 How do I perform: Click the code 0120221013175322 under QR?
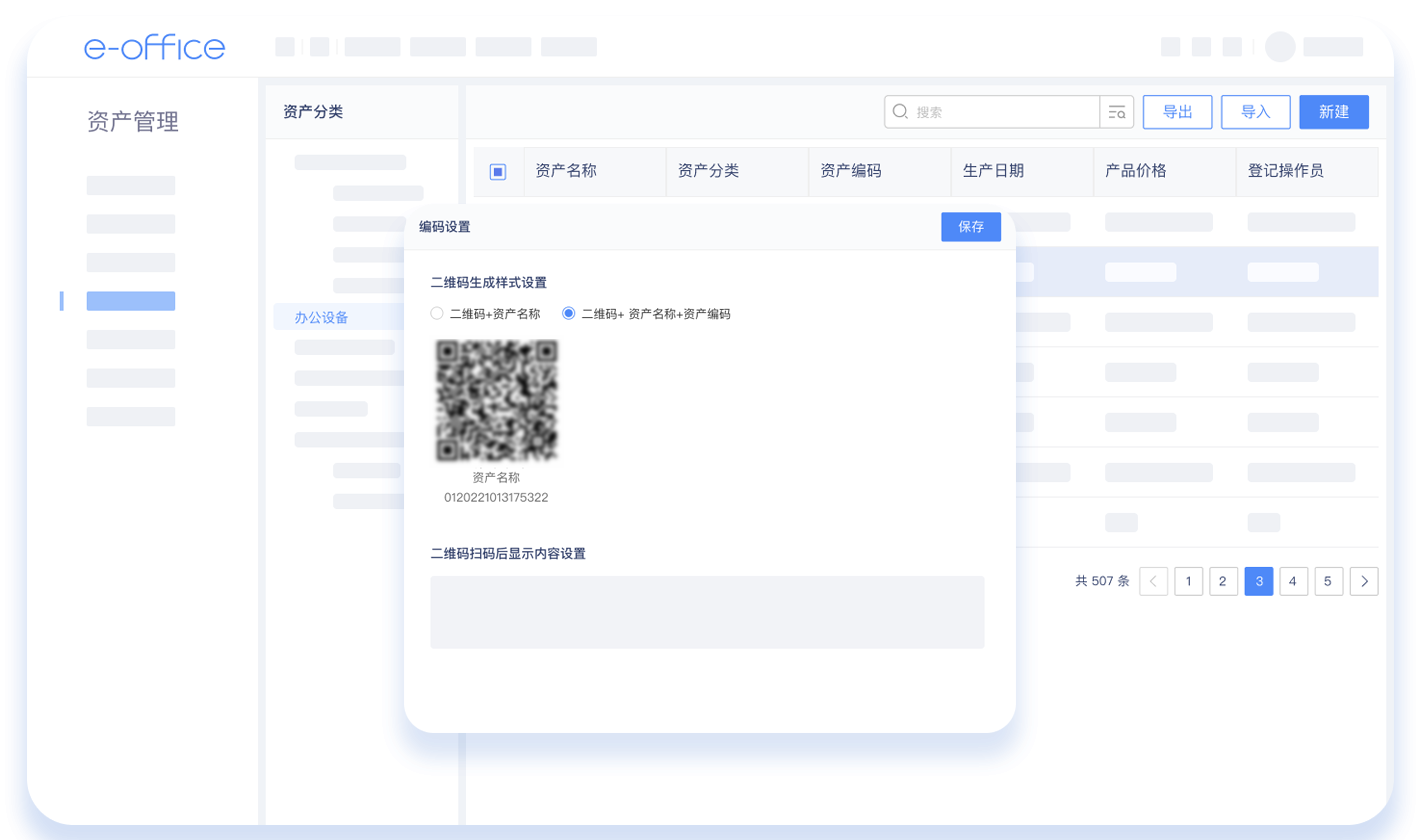coord(496,497)
